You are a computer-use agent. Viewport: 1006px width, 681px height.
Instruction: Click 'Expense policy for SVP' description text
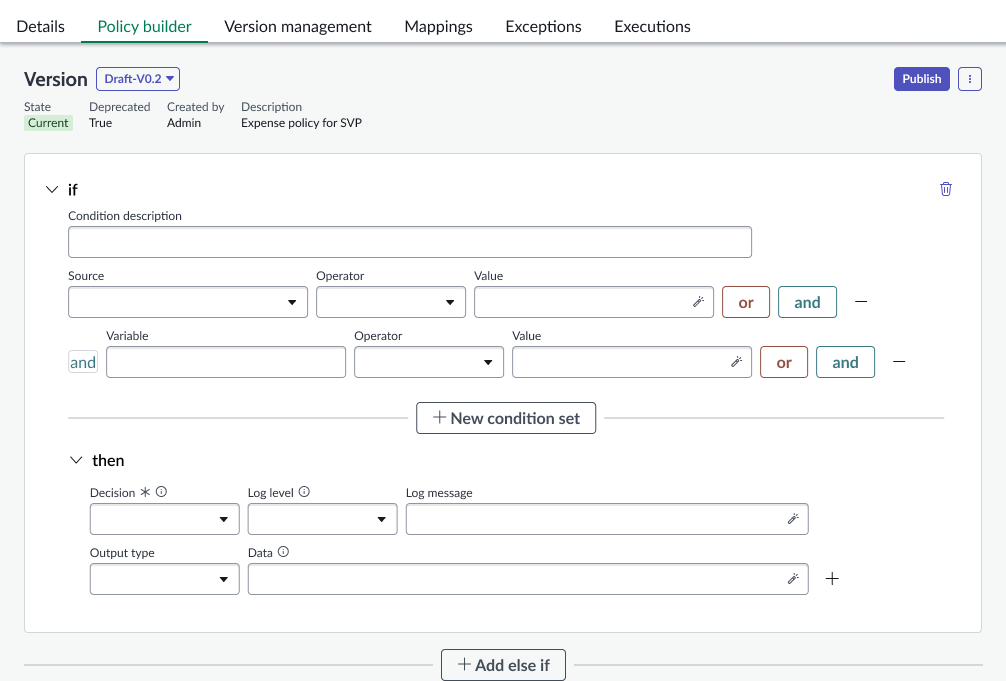302,123
